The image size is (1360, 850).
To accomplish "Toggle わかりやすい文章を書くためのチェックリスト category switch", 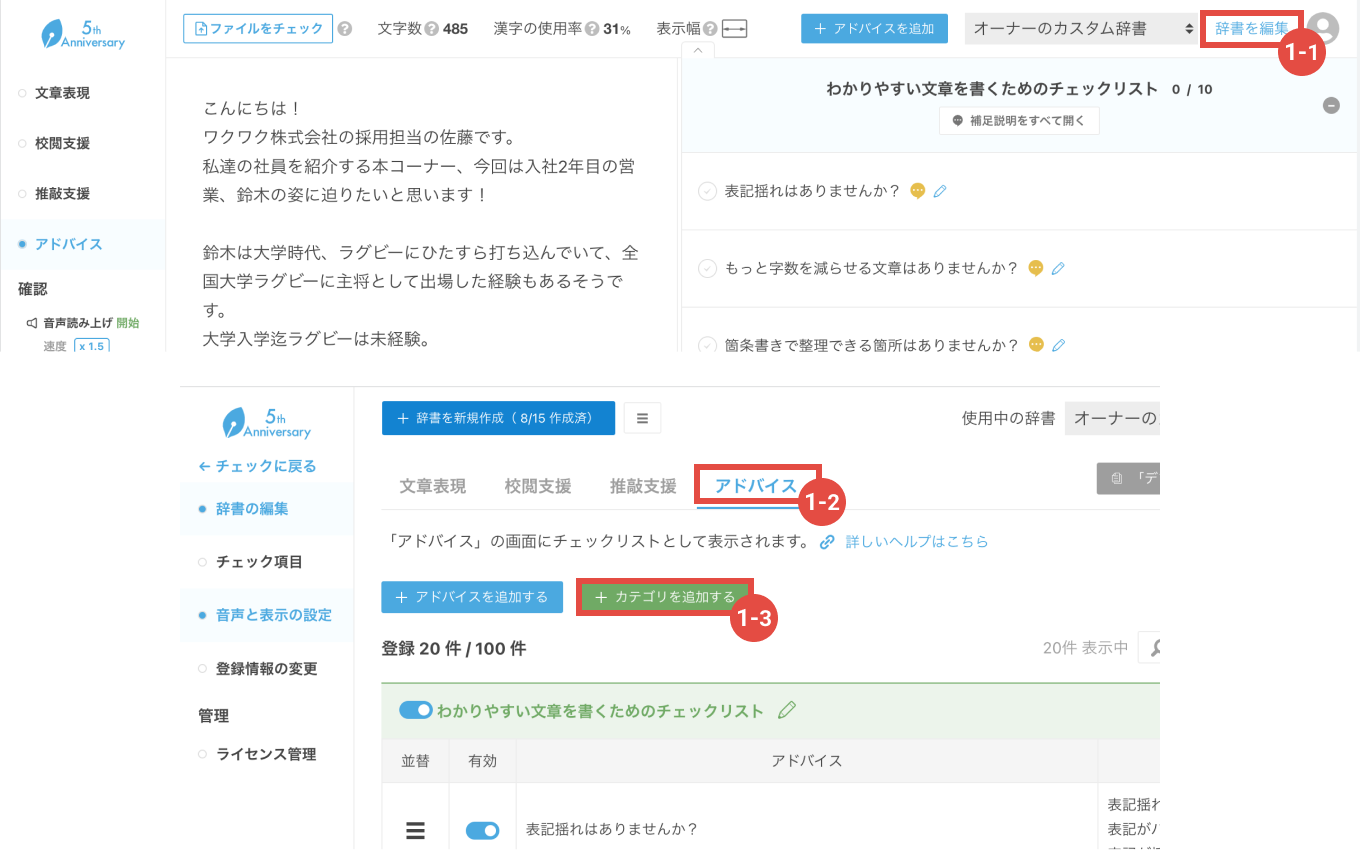I will pyautogui.click(x=415, y=710).
